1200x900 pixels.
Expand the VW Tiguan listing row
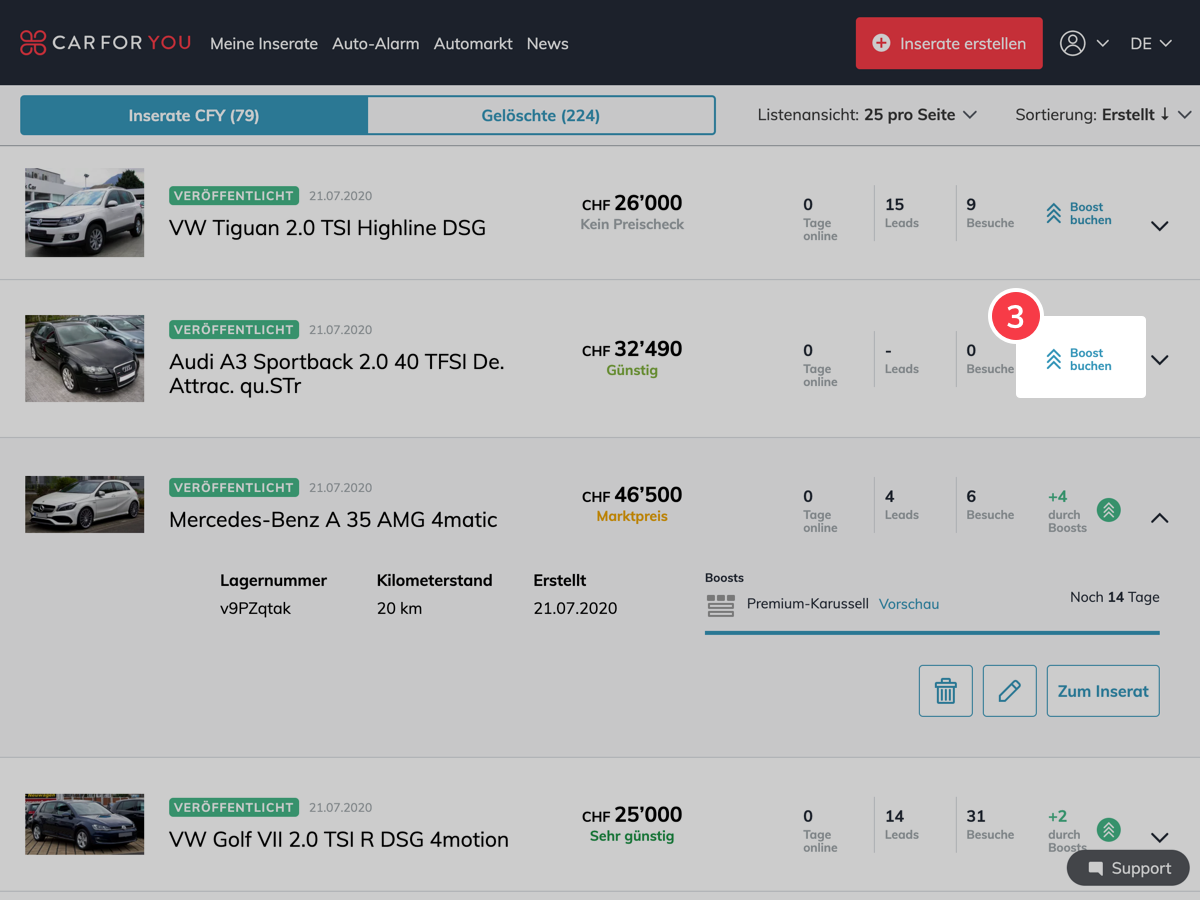[1160, 226]
